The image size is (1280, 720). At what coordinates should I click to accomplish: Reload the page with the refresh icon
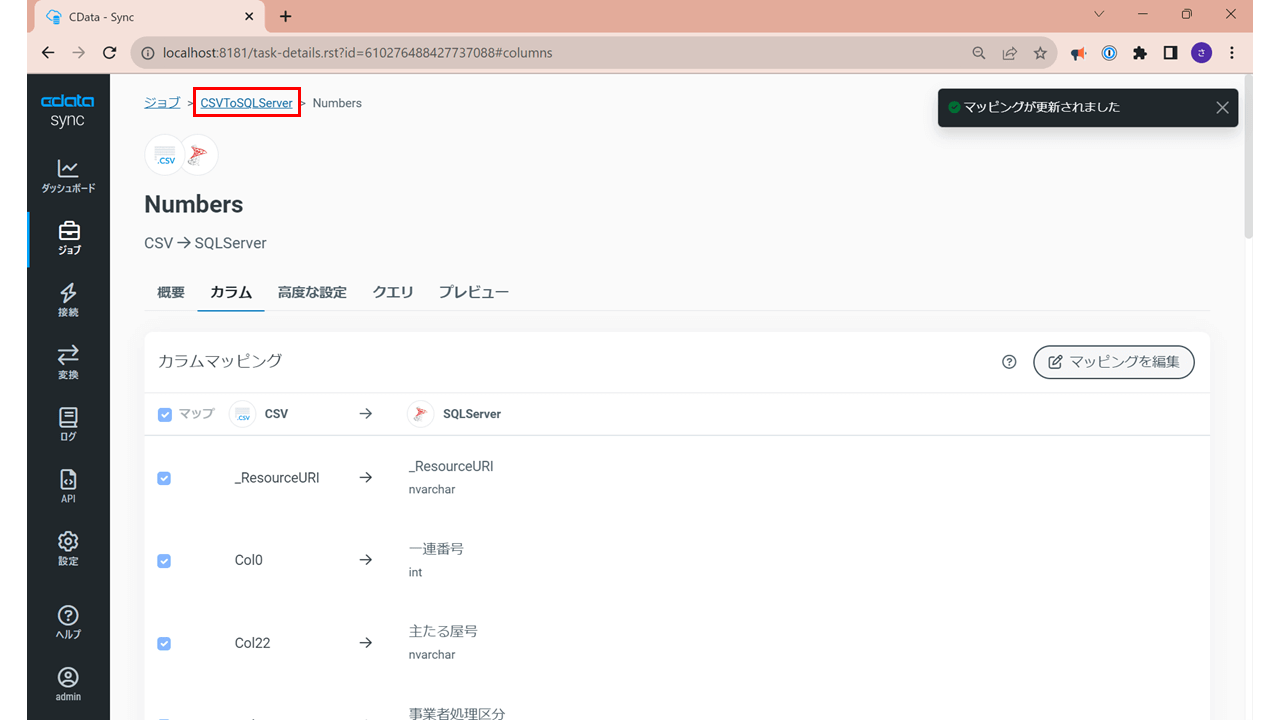110,53
